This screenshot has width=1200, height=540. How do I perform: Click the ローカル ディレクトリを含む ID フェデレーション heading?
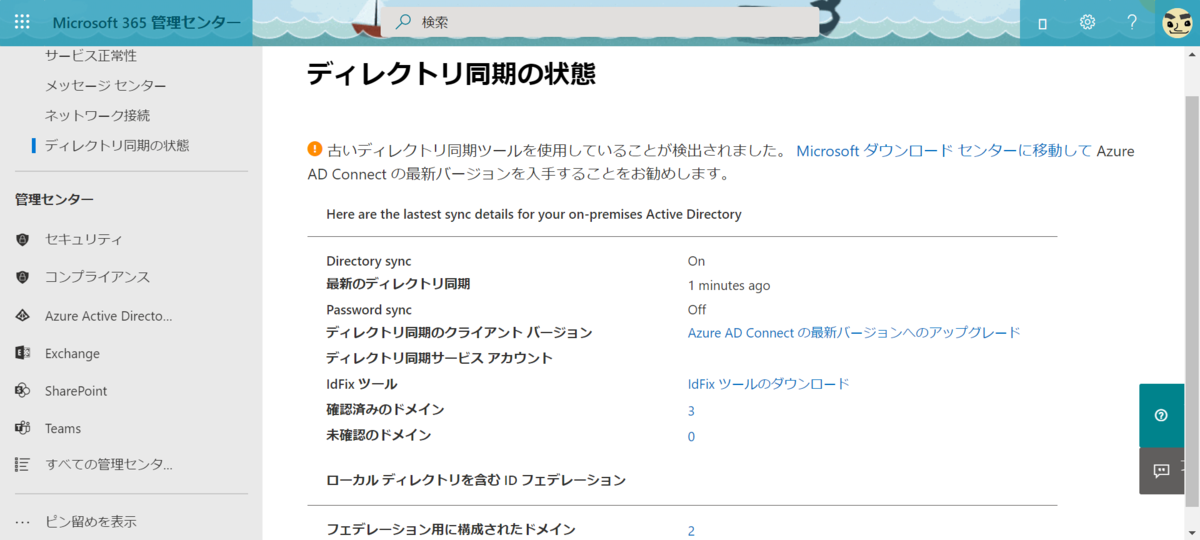(x=476, y=480)
